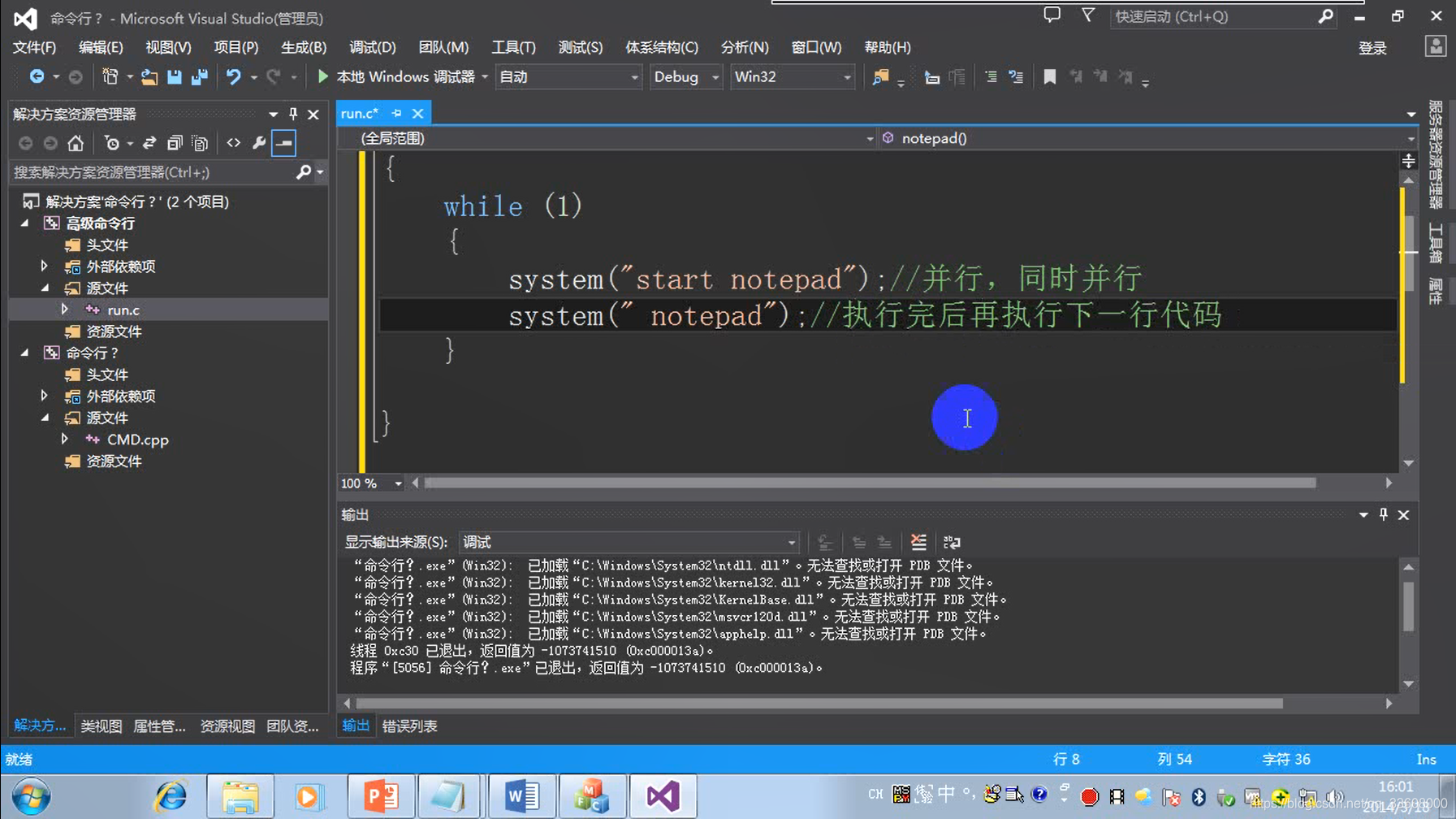Collapse the 高级命令行 project node
Image resolution: width=1456 pixels, height=819 pixels.
[25, 223]
